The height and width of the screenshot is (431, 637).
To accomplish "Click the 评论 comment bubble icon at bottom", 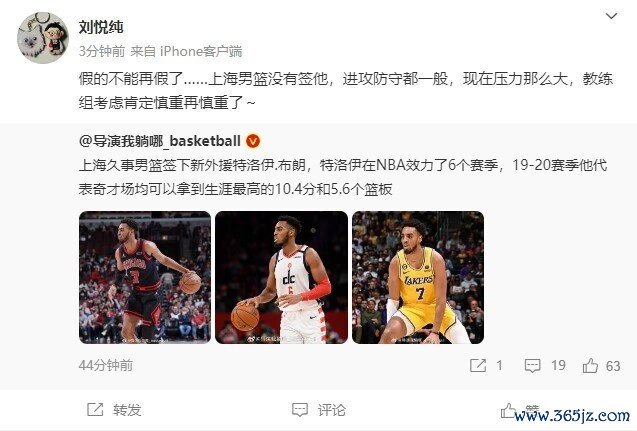I will point(300,409).
